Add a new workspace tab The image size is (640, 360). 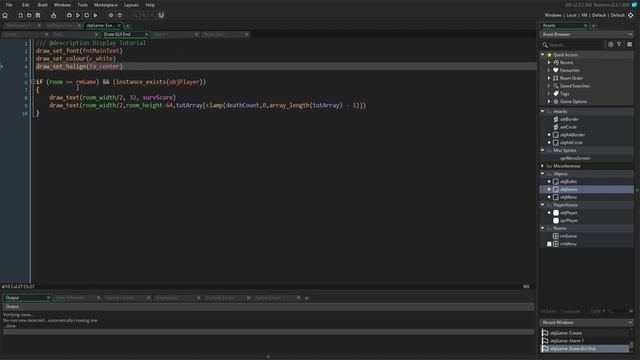click(128, 26)
